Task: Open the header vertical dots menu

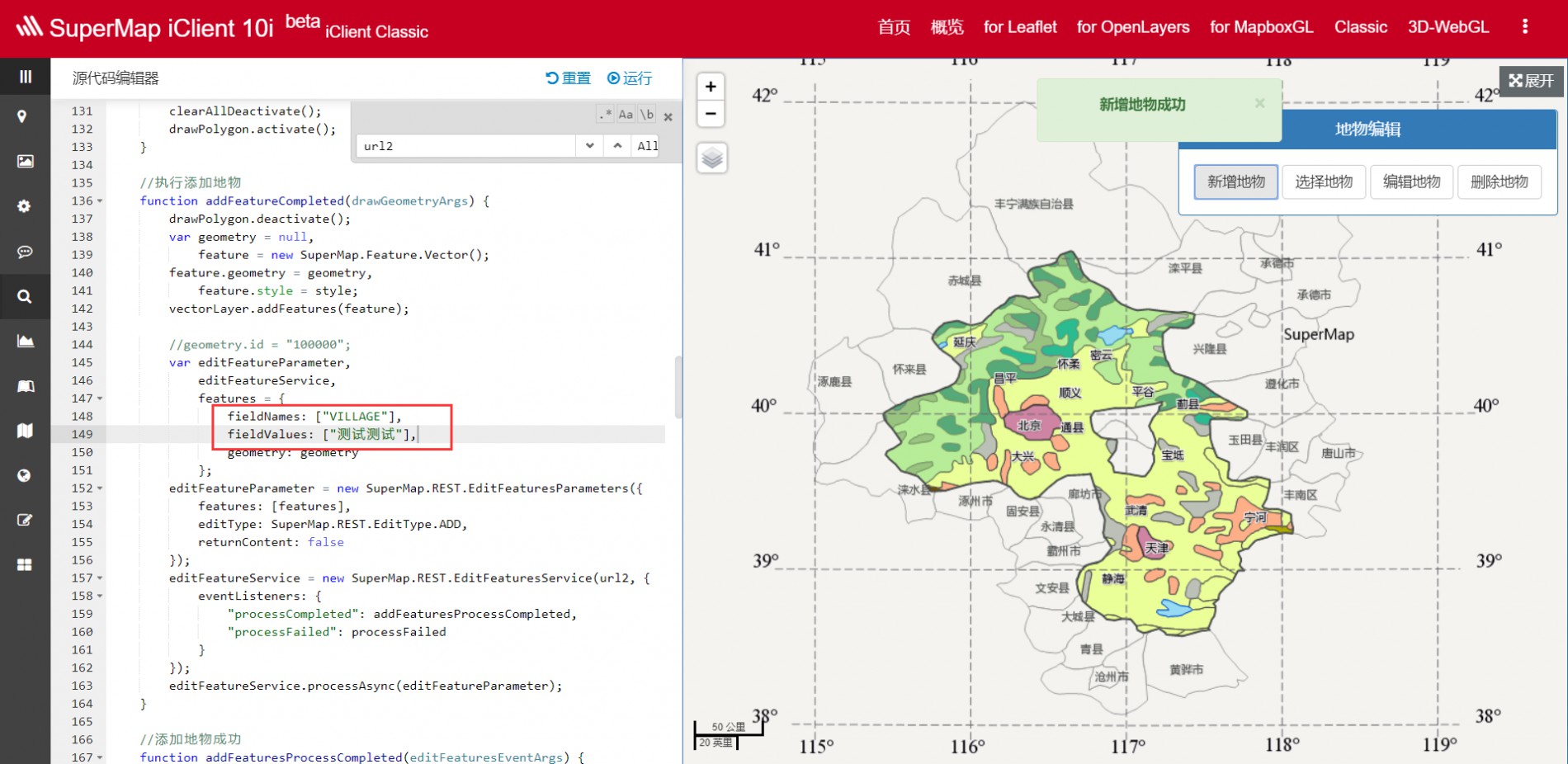Action: (1525, 26)
